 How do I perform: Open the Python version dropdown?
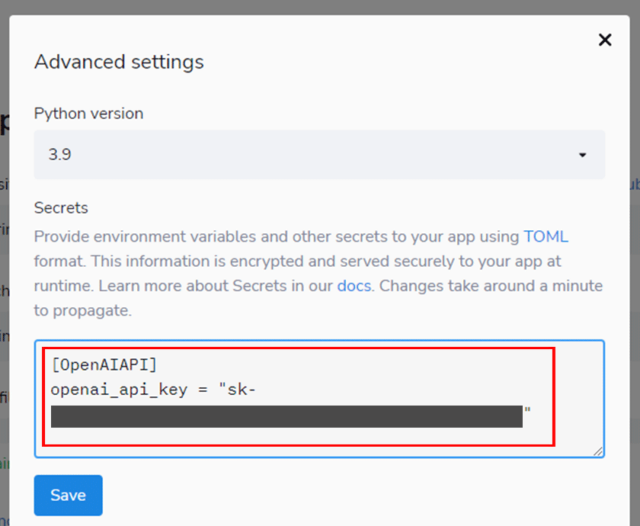point(318,155)
